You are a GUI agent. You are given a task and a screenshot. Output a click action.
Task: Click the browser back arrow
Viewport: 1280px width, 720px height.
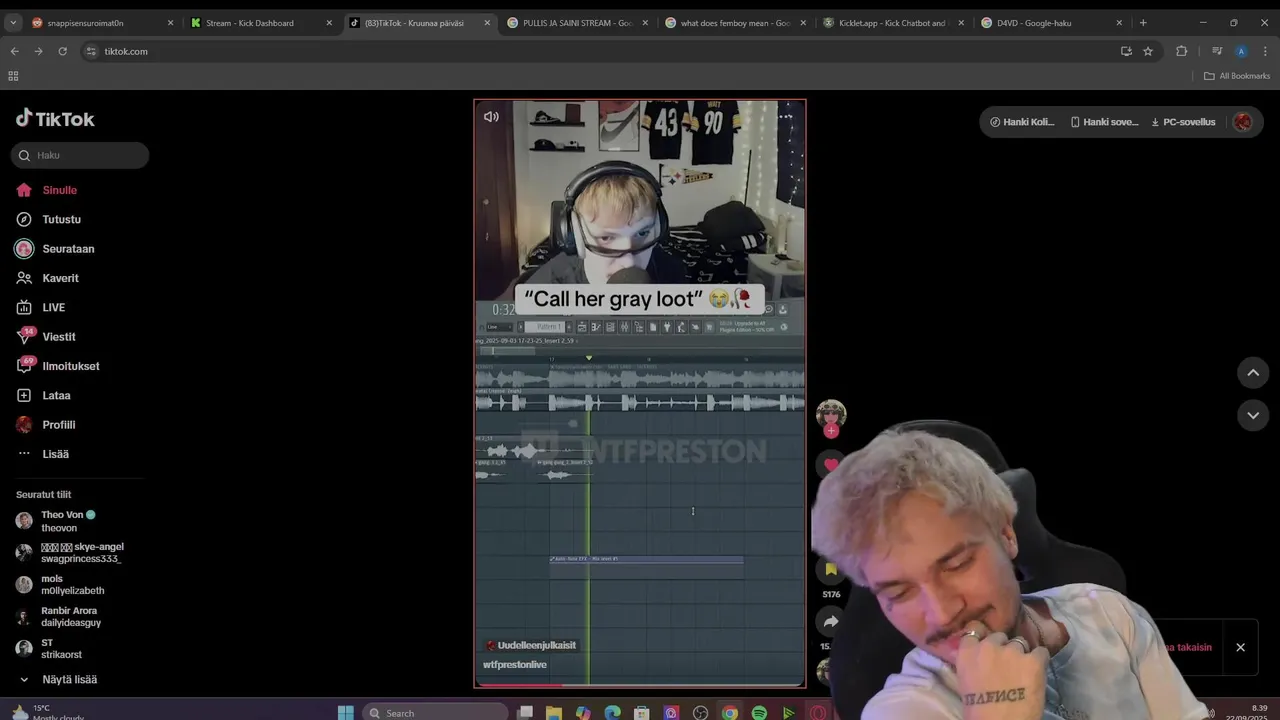(x=14, y=51)
